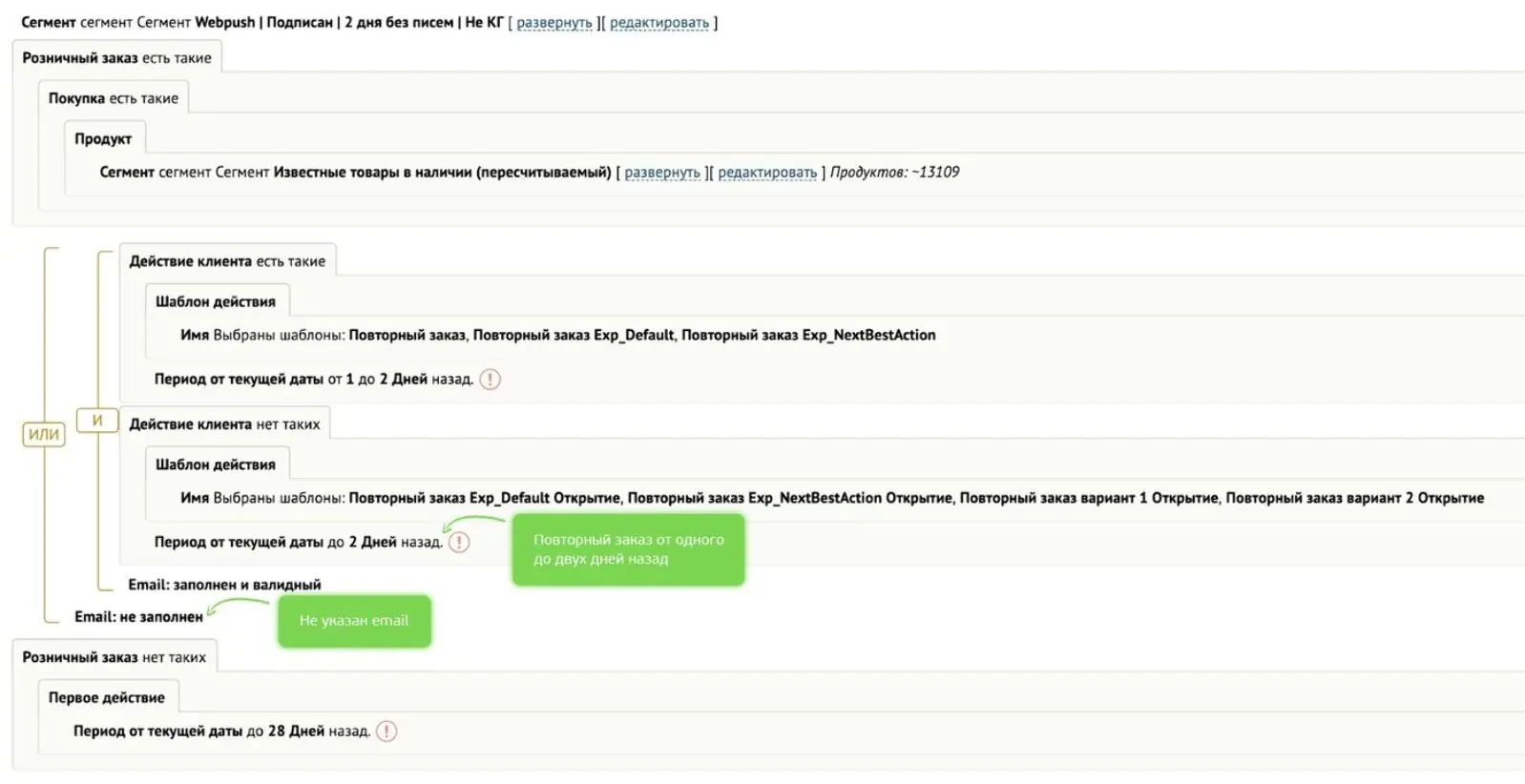Toggle the 'ИЛИ' logical operator badge
The image size is (1525, 784).
pyautogui.click(x=44, y=434)
